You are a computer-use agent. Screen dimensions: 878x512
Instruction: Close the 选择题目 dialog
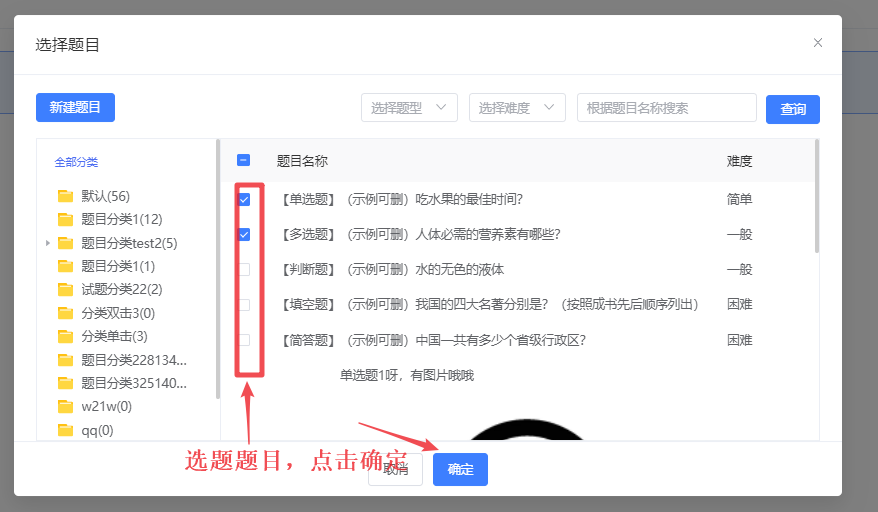coord(818,43)
